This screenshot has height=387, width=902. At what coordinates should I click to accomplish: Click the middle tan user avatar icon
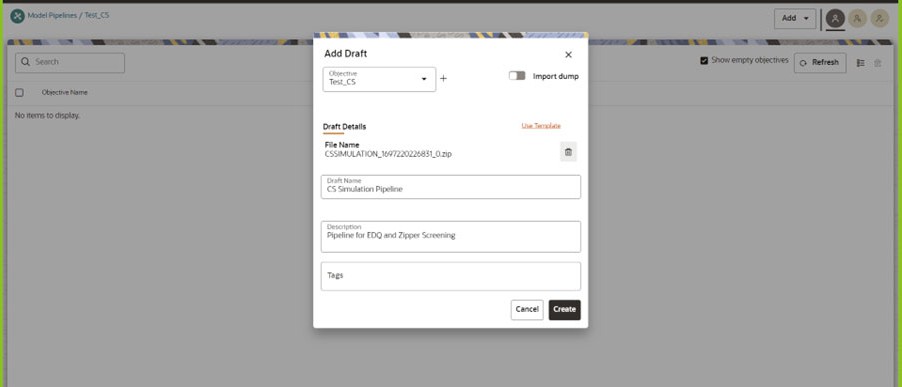(x=857, y=19)
